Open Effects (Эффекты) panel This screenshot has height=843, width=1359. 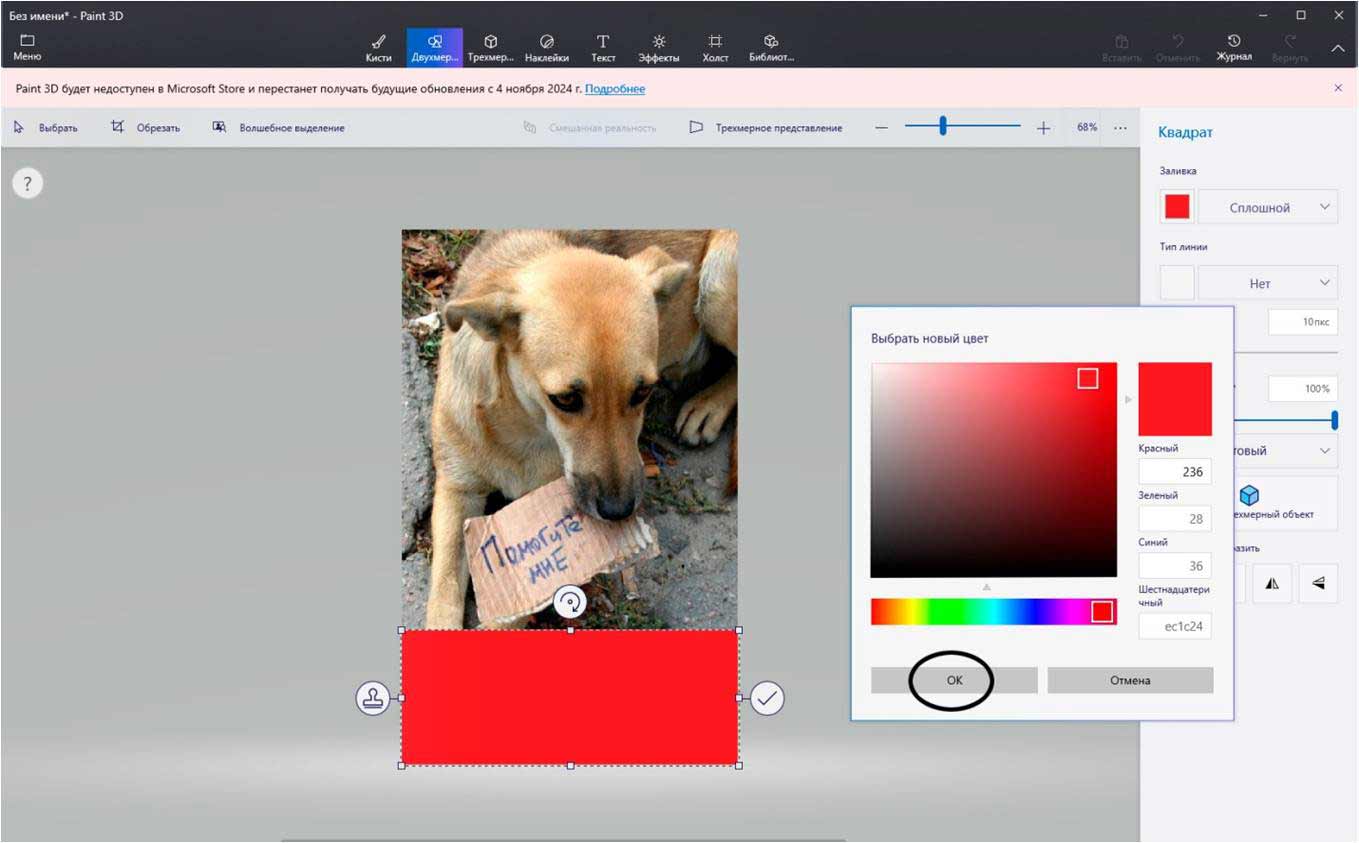point(659,48)
